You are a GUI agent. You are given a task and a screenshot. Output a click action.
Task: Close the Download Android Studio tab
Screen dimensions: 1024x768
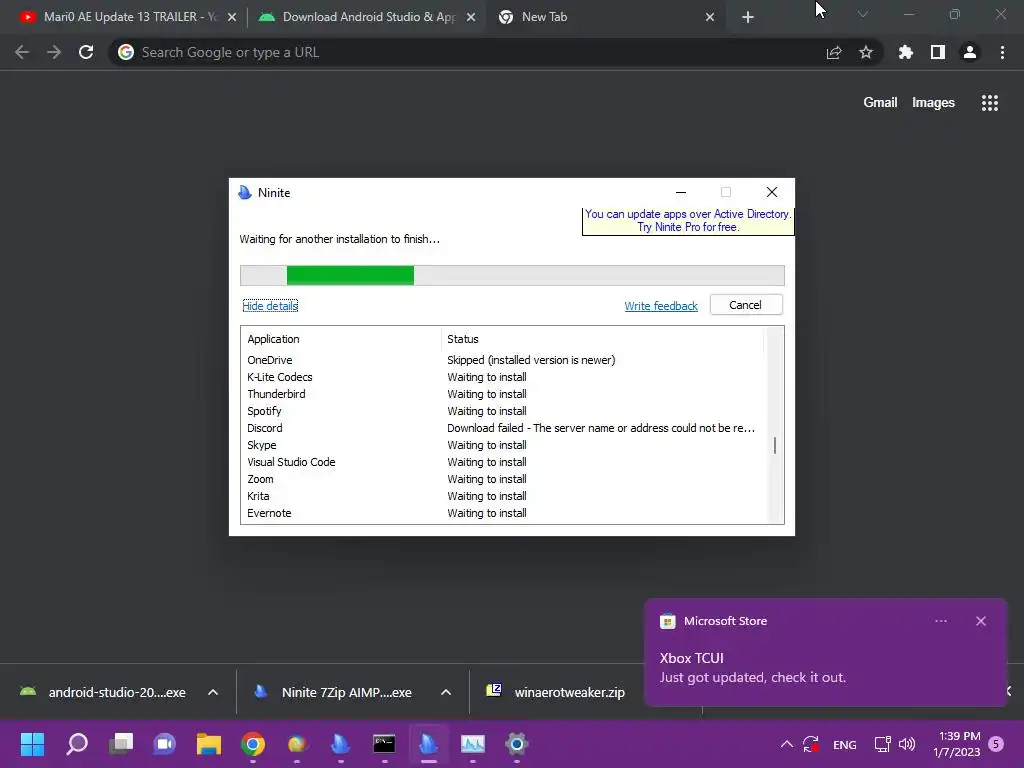click(471, 17)
